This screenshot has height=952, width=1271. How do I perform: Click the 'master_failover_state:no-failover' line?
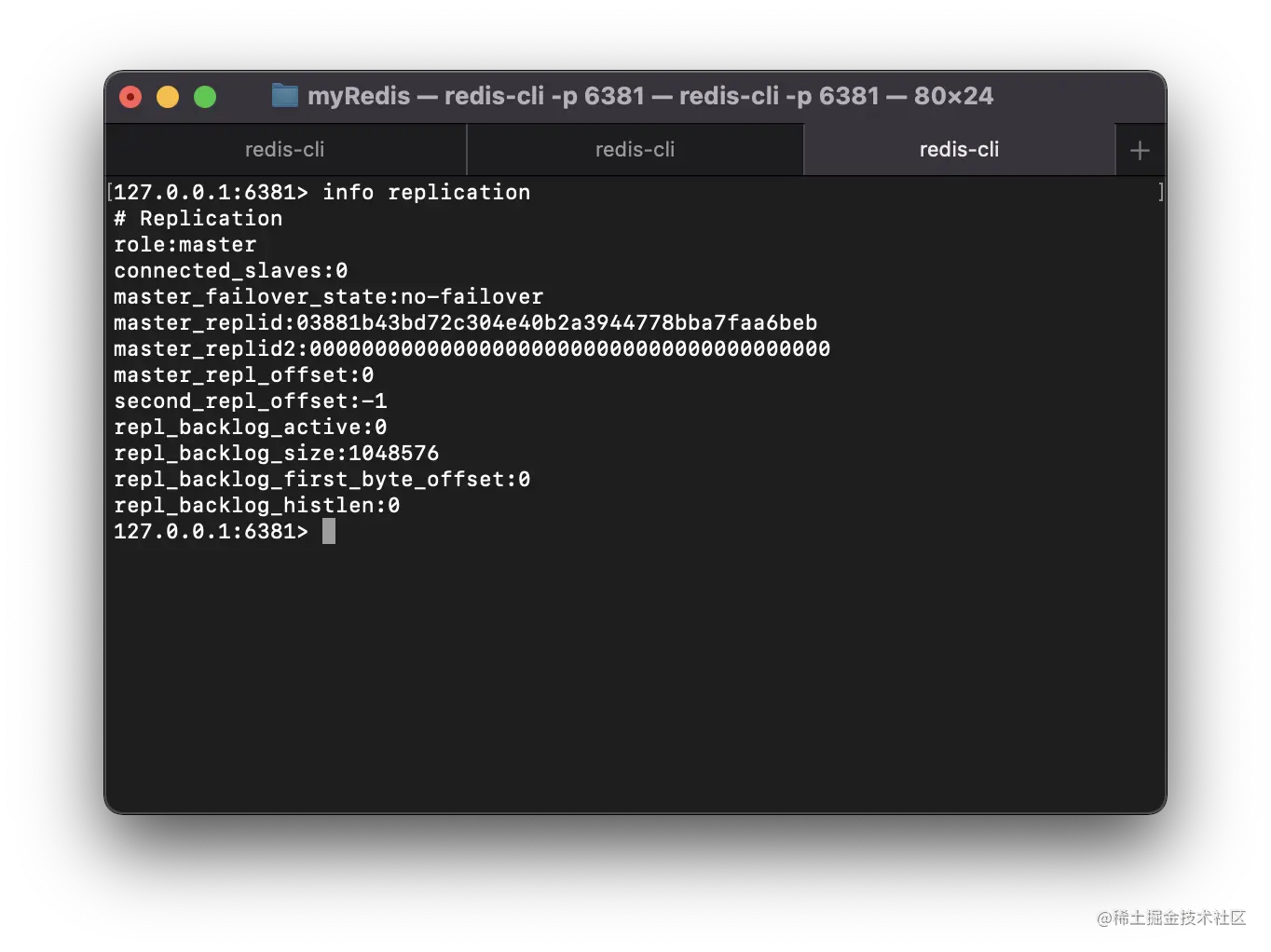point(328,296)
